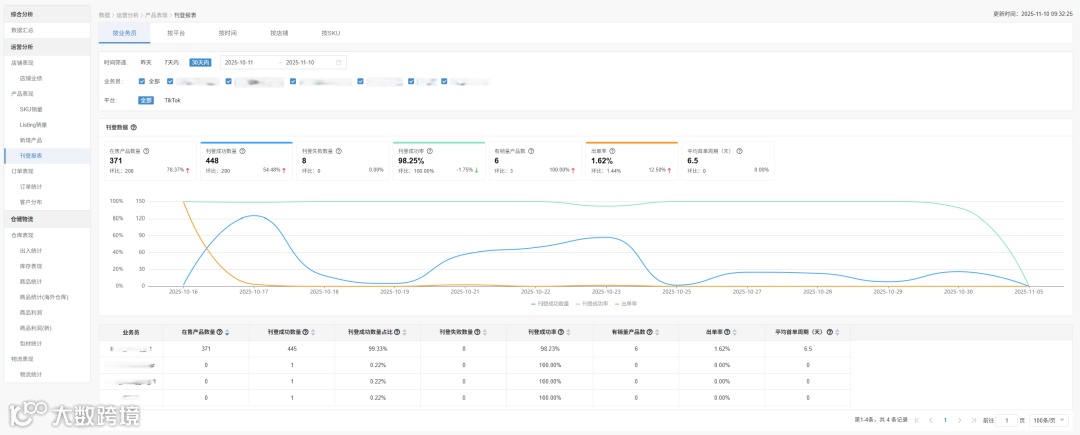1080x435 pixels.
Task: Switch to 按店铺 tab
Action: click(x=279, y=33)
